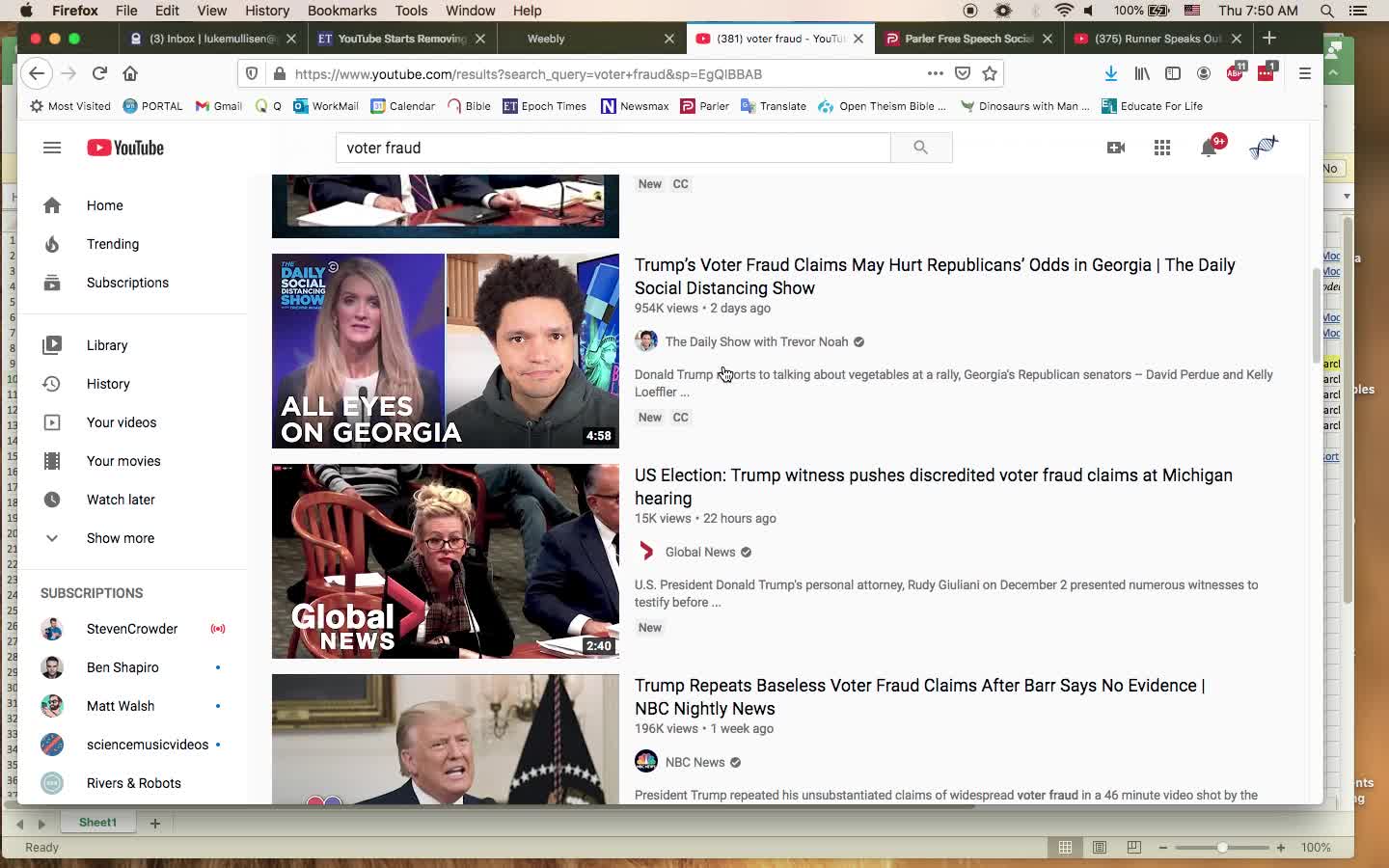Open Parler bookmark in toolbar
The width and height of the screenshot is (1389, 868).
click(x=705, y=106)
